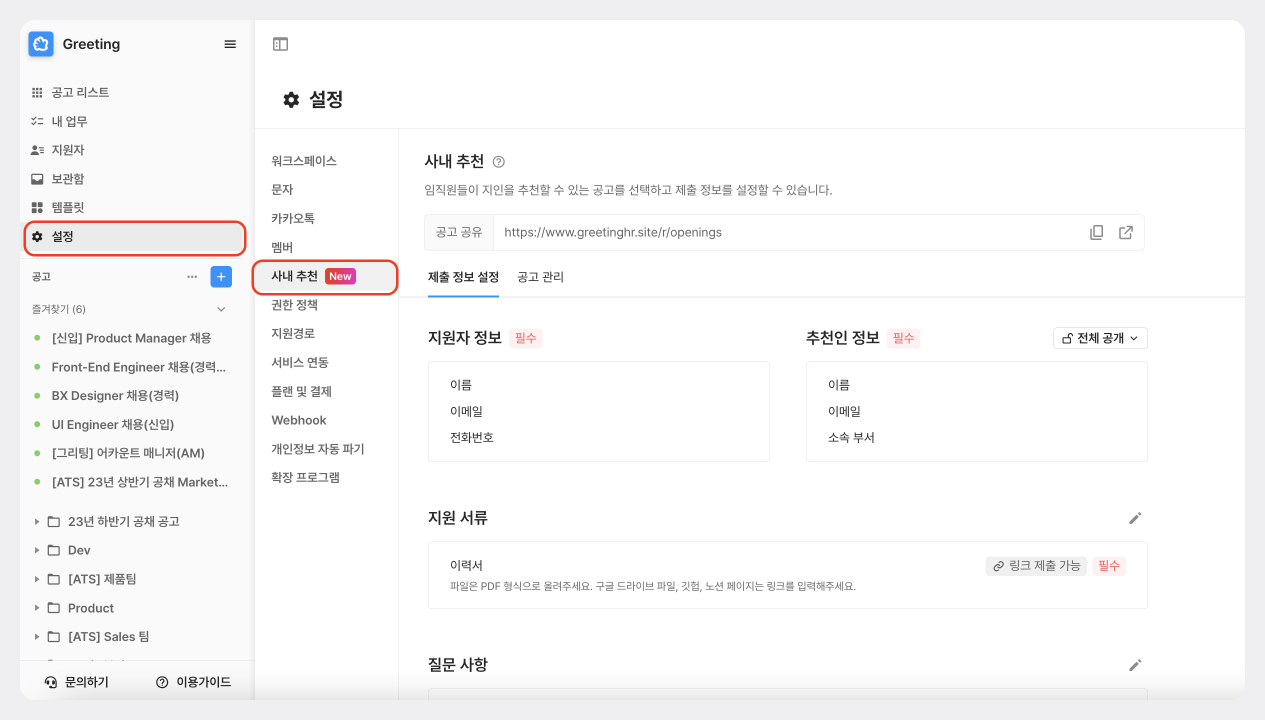Edit the 질문 사항 section
Viewport: 1265px width, 720px height.
pos(1135,665)
